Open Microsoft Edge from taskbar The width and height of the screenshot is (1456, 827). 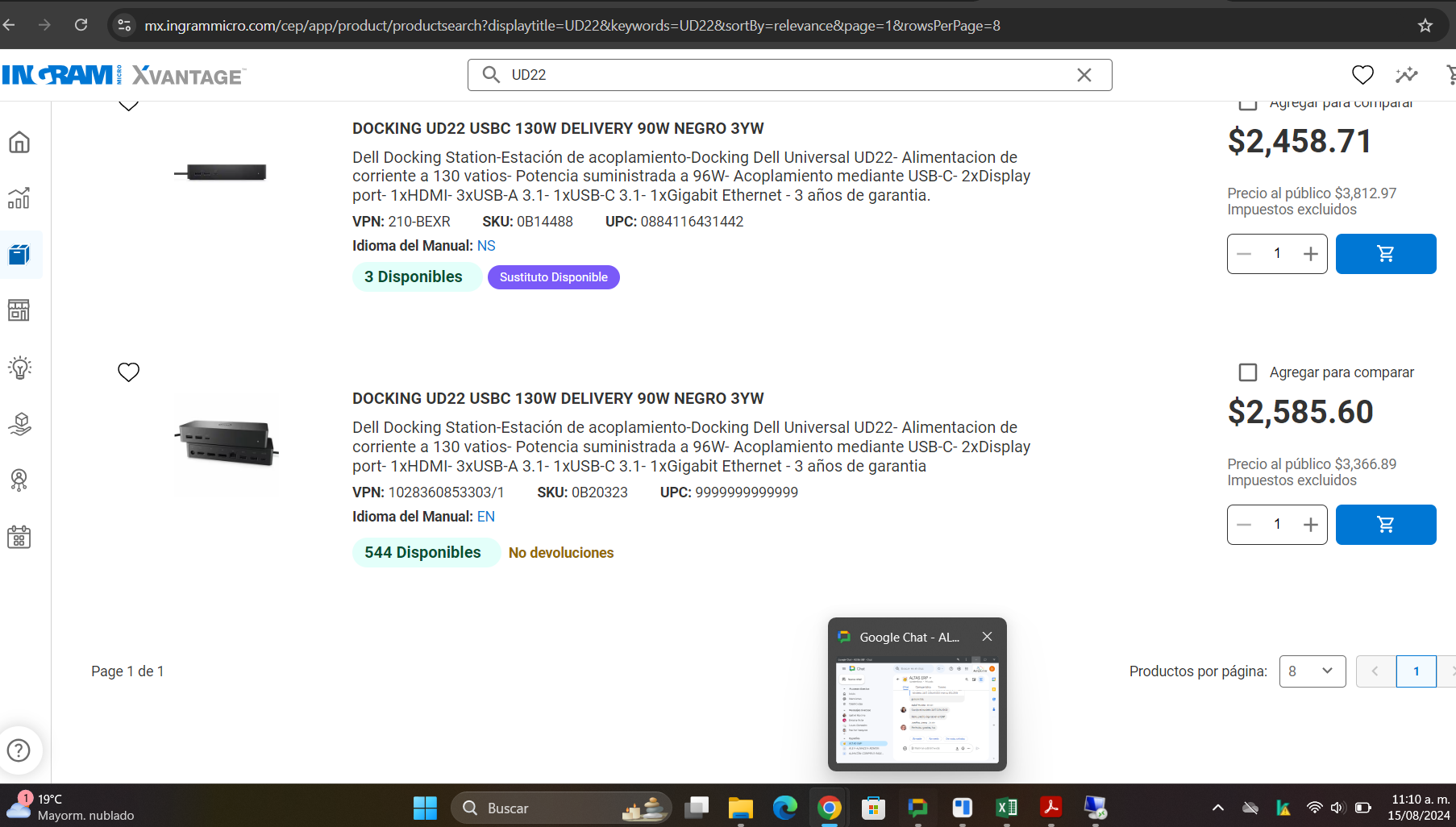point(785,808)
